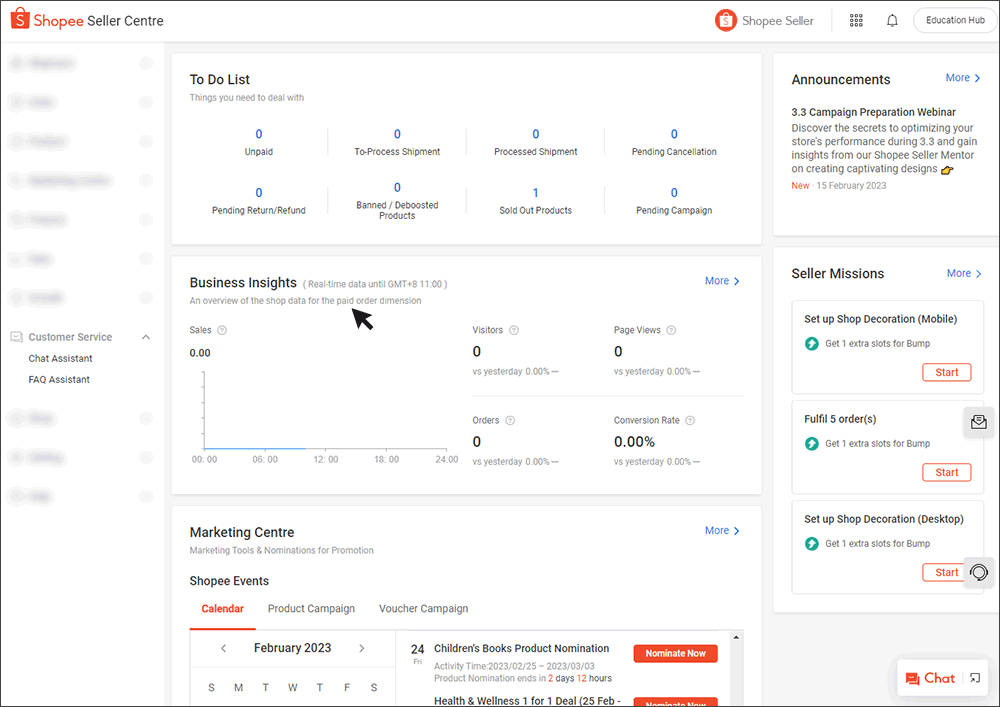Expand the Chat window with popout icon
This screenshot has height=707, width=1000.
pos(975,678)
